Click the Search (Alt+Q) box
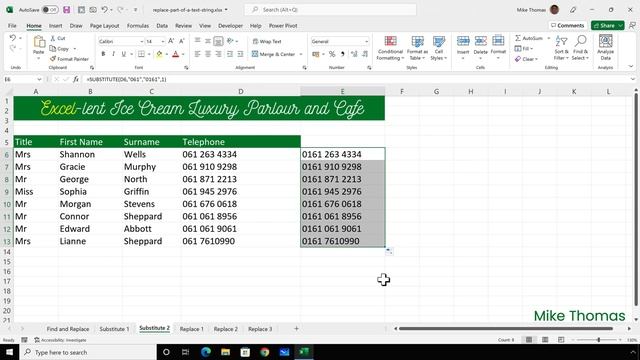Image resolution: width=640 pixels, height=360 pixels. click(330, 9)
